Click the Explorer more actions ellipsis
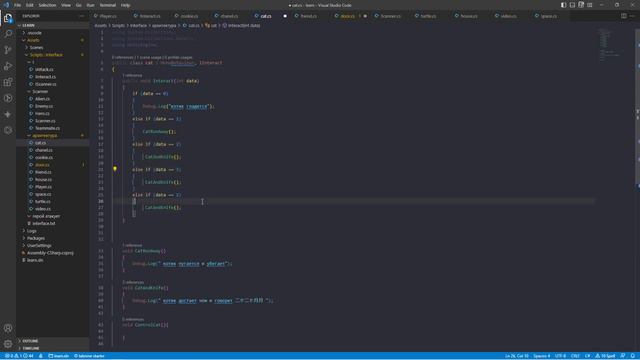The width and height of the screenshot is (640, 360). coord(82,16)
